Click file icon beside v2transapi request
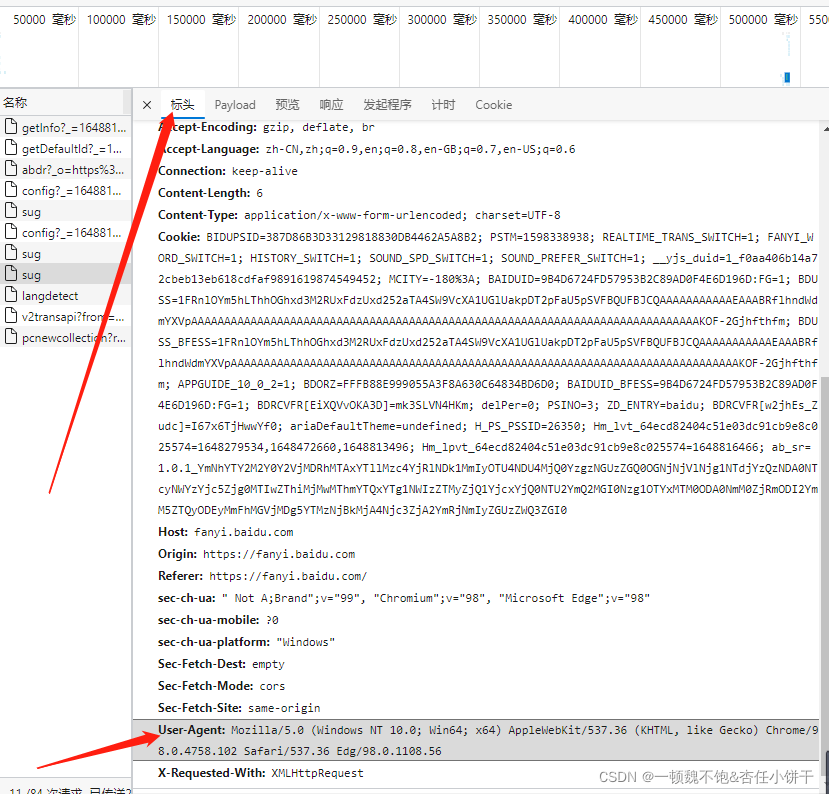 click(x=11, y=316)
